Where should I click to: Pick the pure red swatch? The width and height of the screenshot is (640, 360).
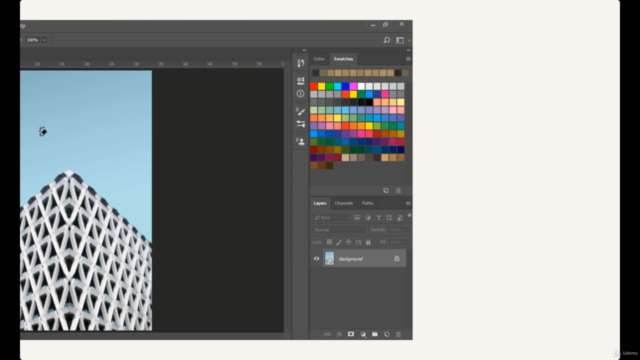(x=313, y=86)
